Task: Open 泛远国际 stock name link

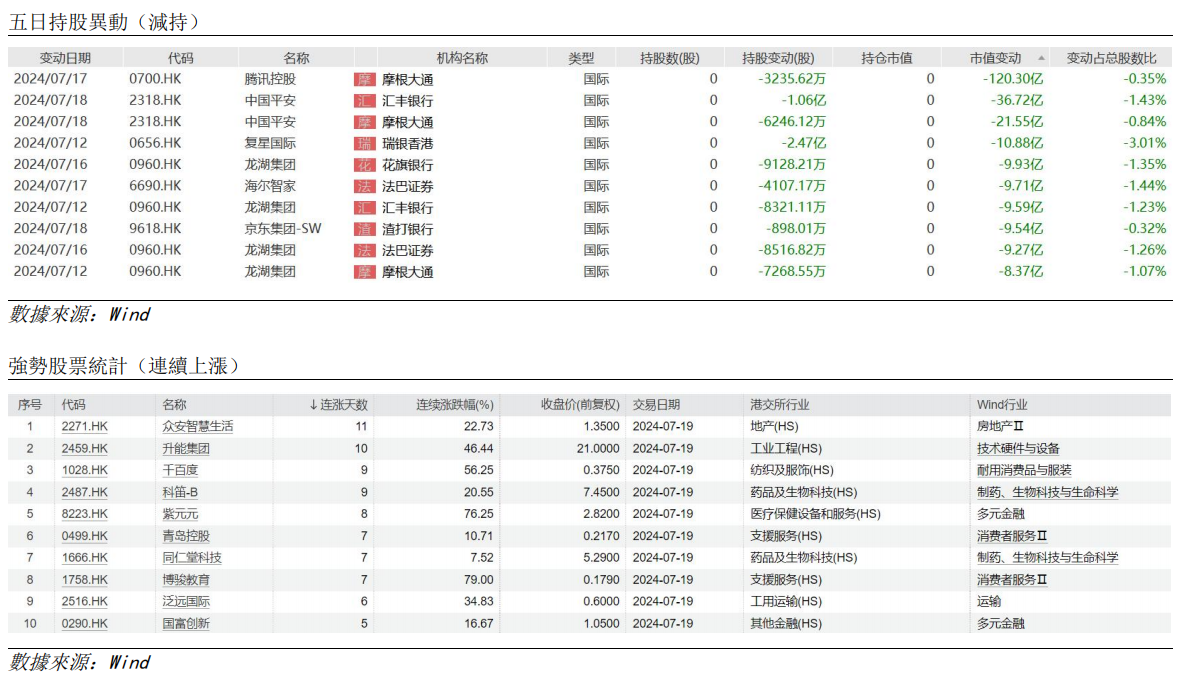Action: click(x=186, y=602)
